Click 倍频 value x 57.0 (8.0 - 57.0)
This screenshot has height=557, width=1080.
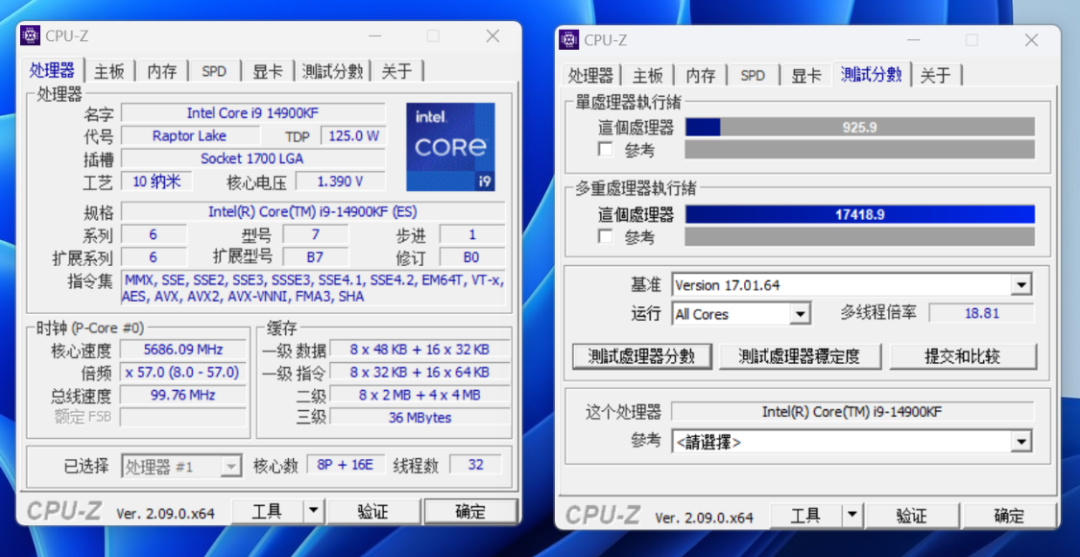pos(183,372)
